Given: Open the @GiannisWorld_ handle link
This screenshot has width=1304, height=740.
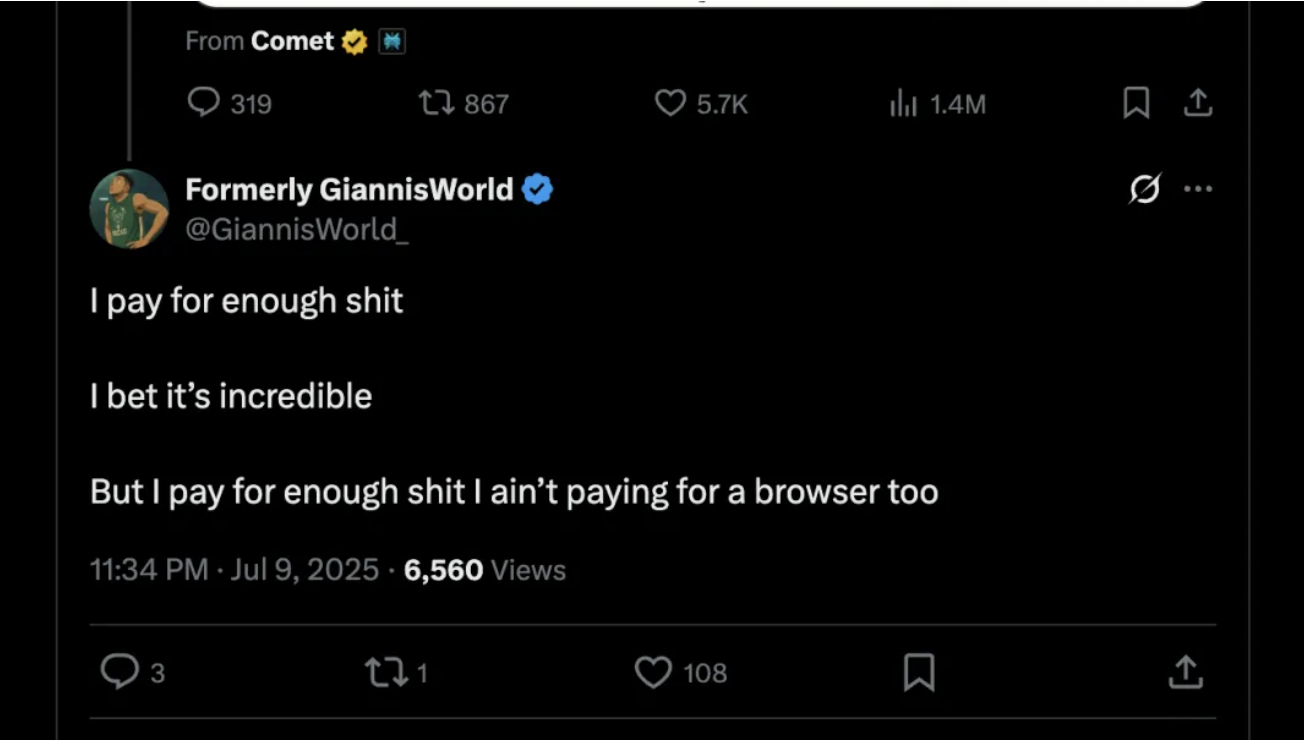Looking at the screenshot, I should click(x=297, y=229).
